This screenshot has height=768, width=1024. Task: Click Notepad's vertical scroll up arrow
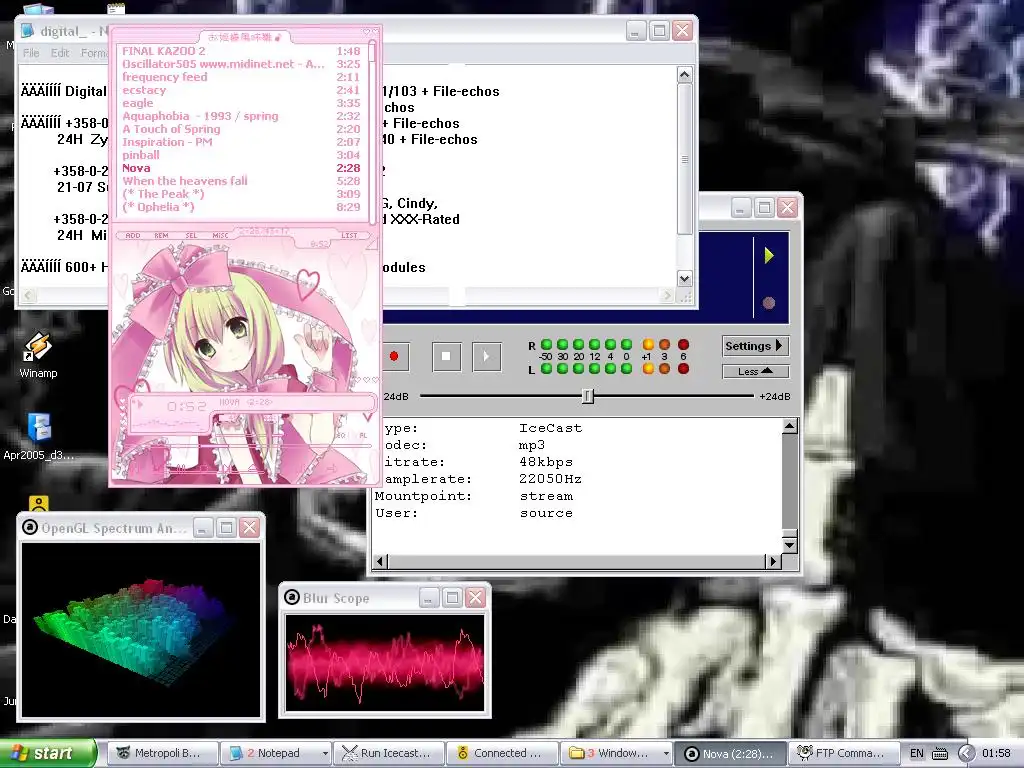[684, 74]
